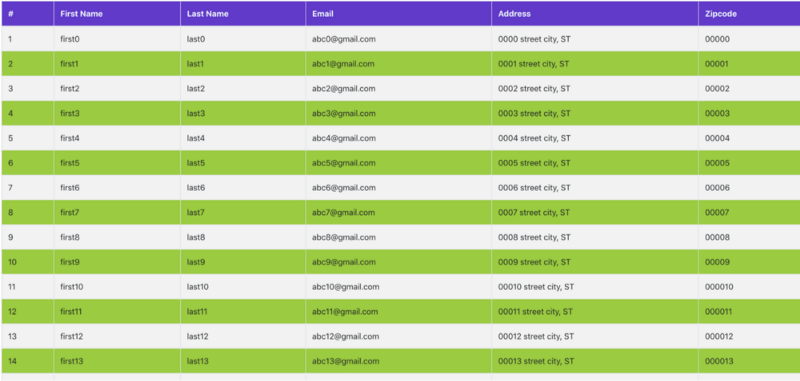Select the cell reading first1
Screen dimensions: 800x381
click(x=117, y=64)
